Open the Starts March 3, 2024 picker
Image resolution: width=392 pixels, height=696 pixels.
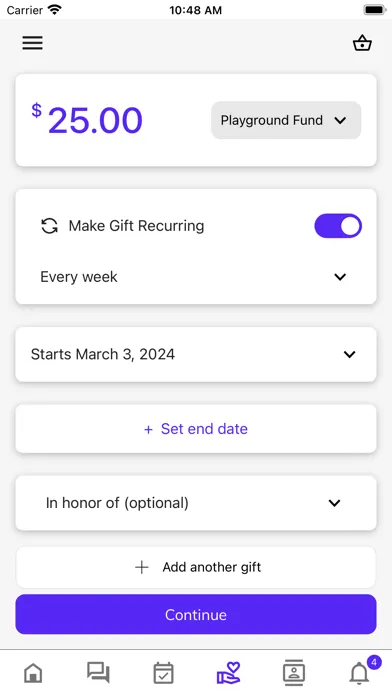pyautogui.click(x=196, y=354)
